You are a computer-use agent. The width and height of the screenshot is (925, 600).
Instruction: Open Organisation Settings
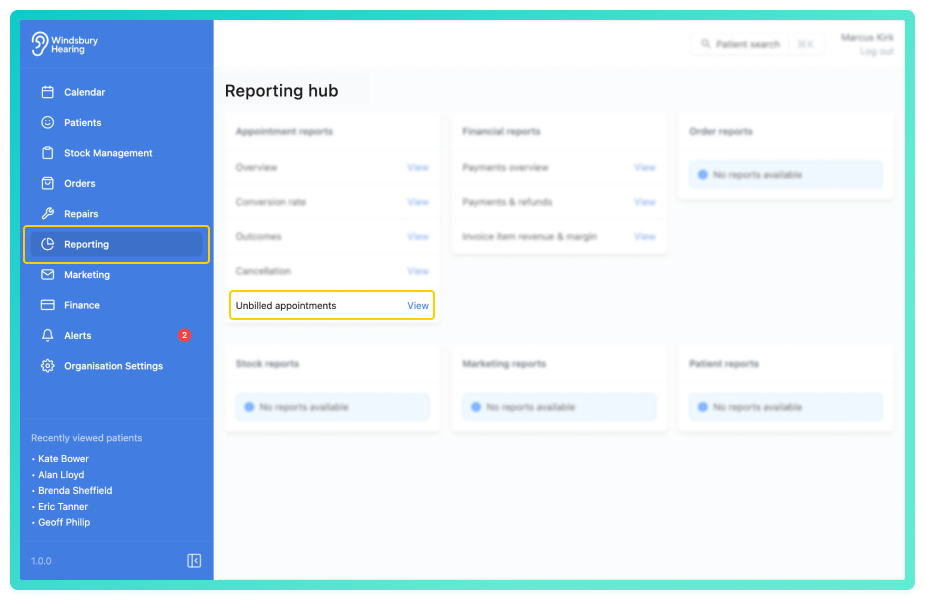coord(116,366)
